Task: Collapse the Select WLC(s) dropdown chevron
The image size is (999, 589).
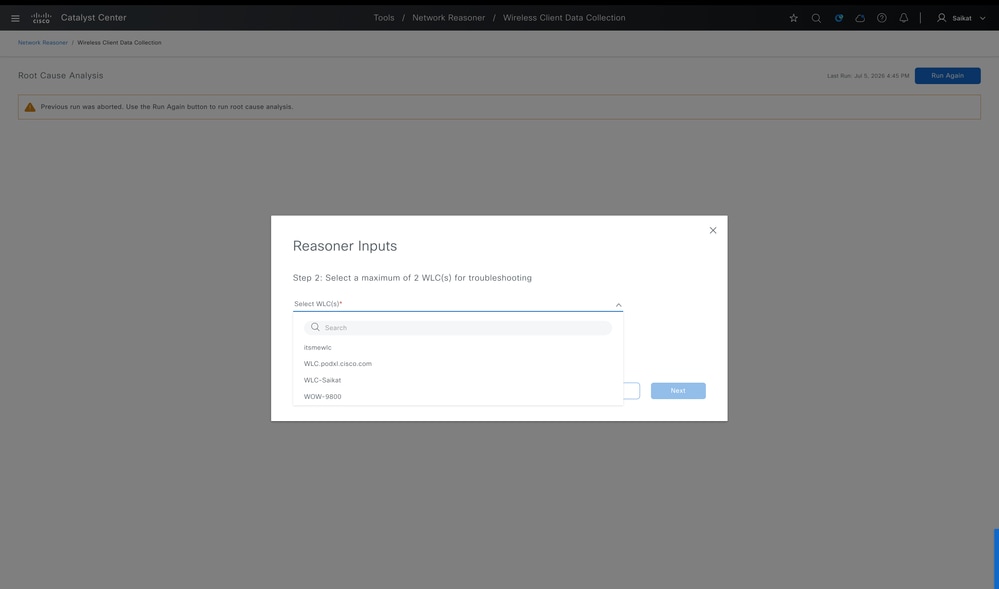Action: pos(618,305)
